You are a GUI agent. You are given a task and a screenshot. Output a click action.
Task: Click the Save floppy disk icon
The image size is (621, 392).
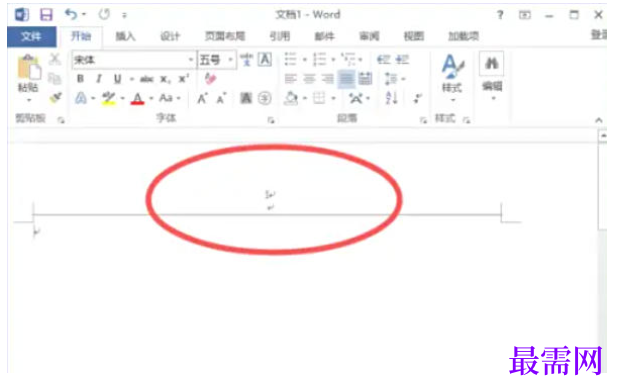point(46,15)
